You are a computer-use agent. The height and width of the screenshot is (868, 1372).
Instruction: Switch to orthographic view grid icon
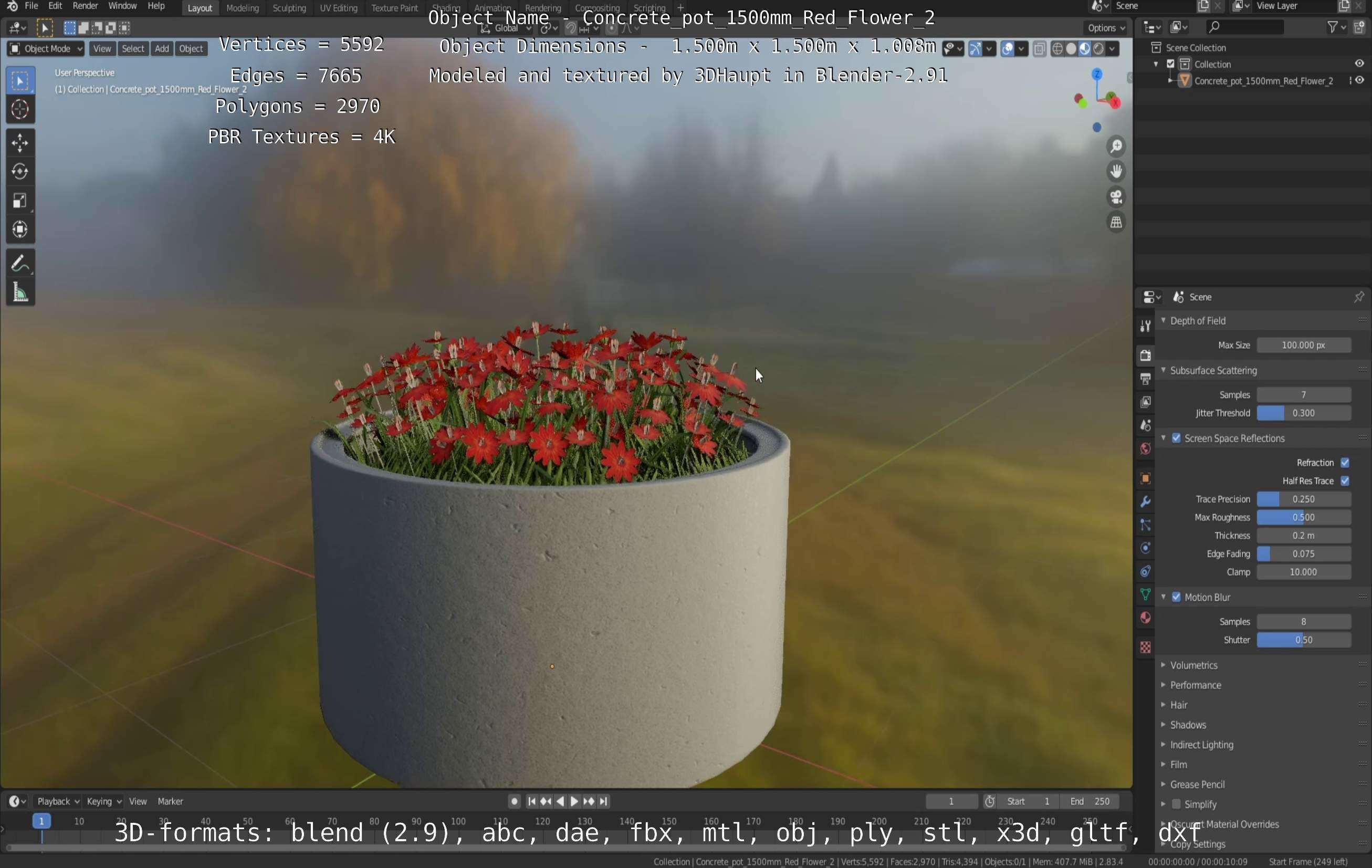pyautogui.click(x=1116, y=222)
